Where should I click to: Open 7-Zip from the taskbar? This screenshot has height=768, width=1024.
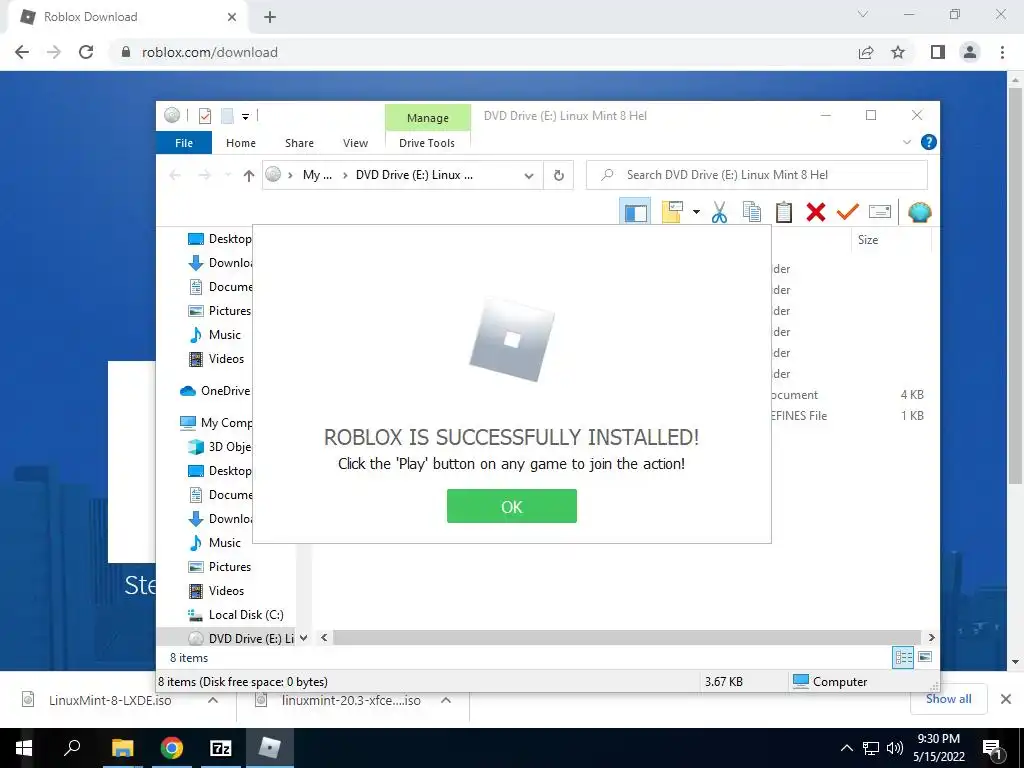click(x=220, y=748)
